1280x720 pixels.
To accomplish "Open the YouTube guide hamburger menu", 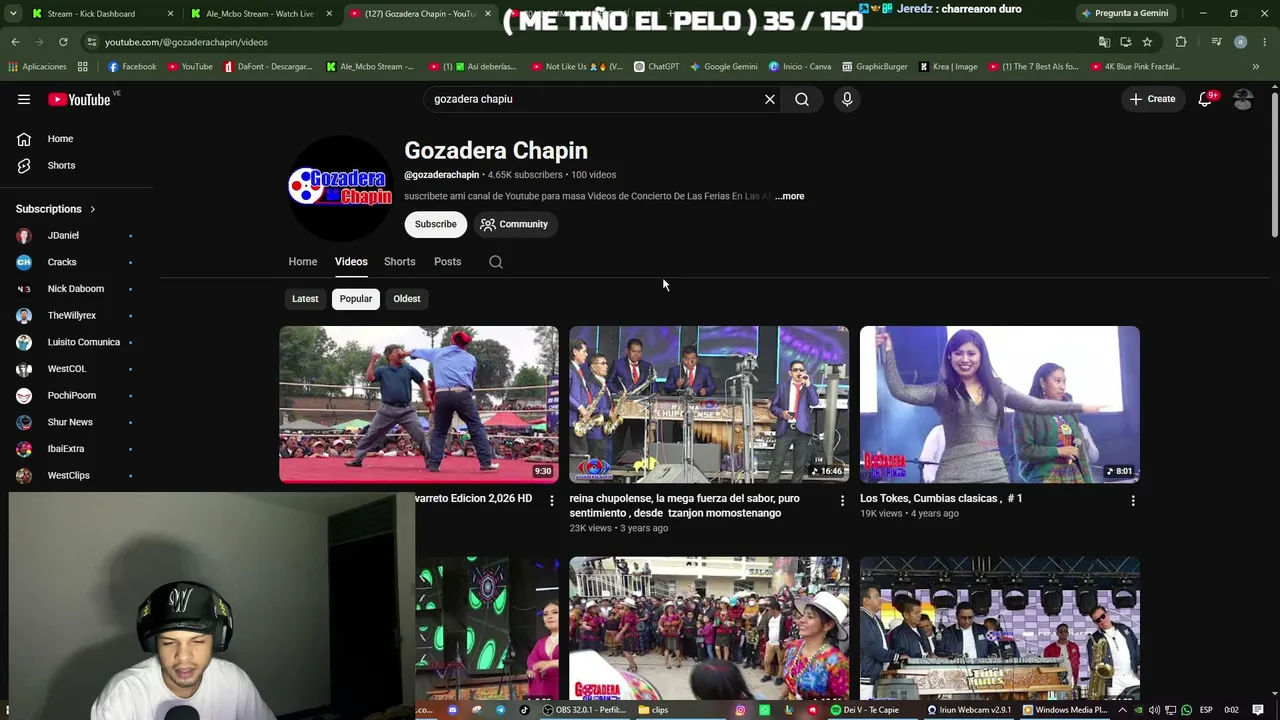I will coord(24,99).
